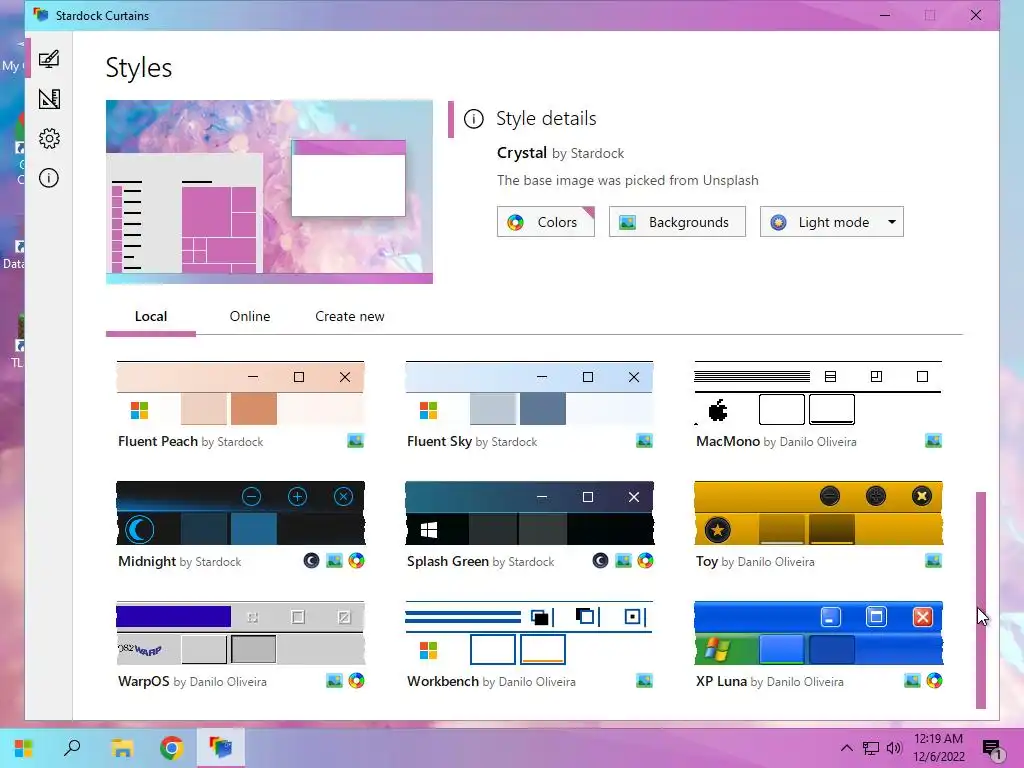Open Backgrounds options for Crystal style
This screenshot has height=768, width=1024.
677,222
